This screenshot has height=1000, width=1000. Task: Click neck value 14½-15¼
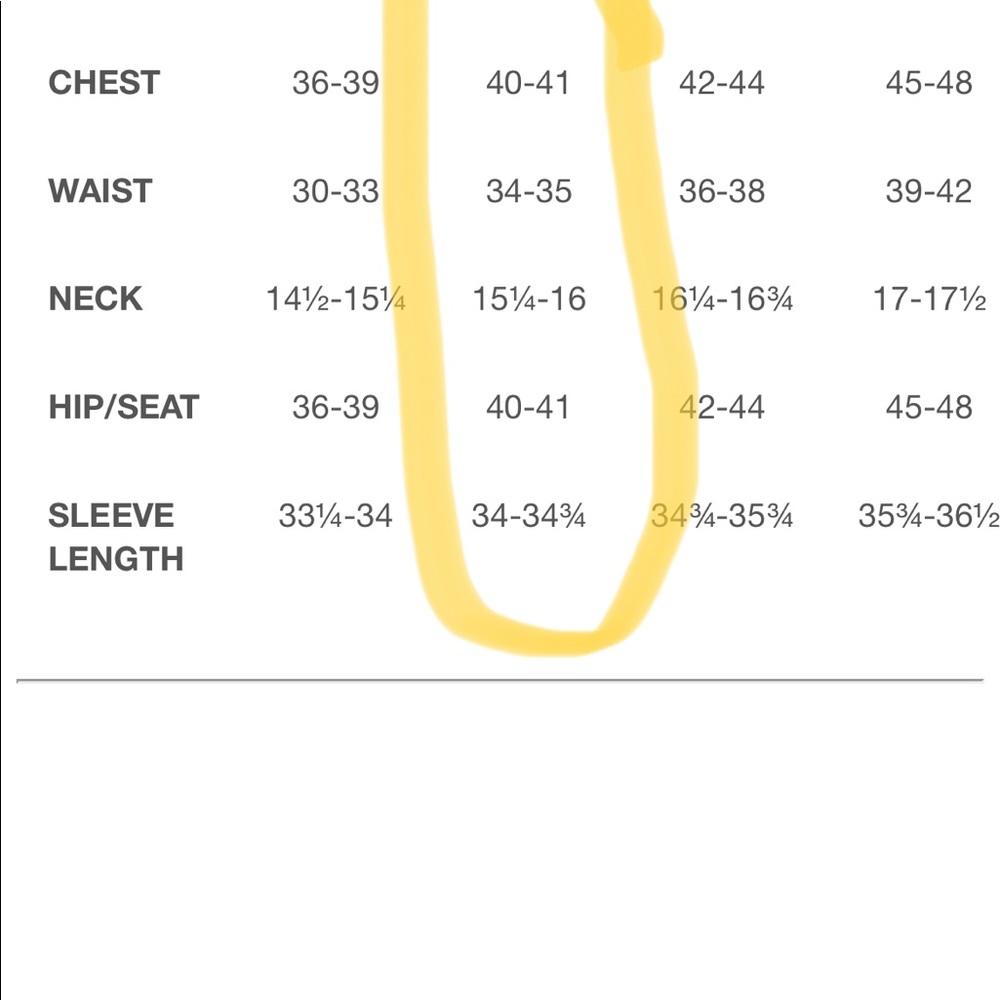pyautogui.click(x=335, y=299)
